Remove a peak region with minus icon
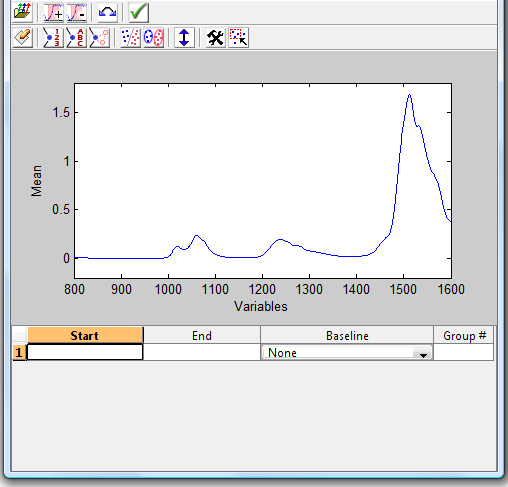This screenshot has width=508, height=487. 77,12
